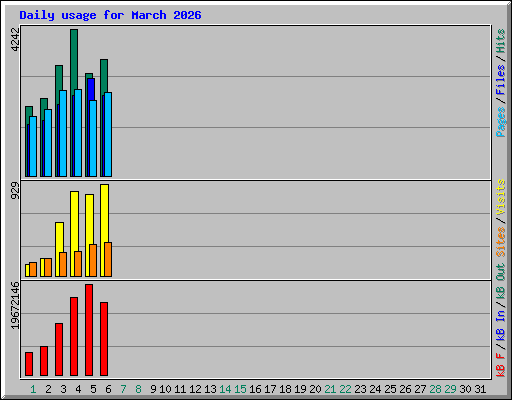Click the cyan pages bar for day 6

(x=108, y=134)
